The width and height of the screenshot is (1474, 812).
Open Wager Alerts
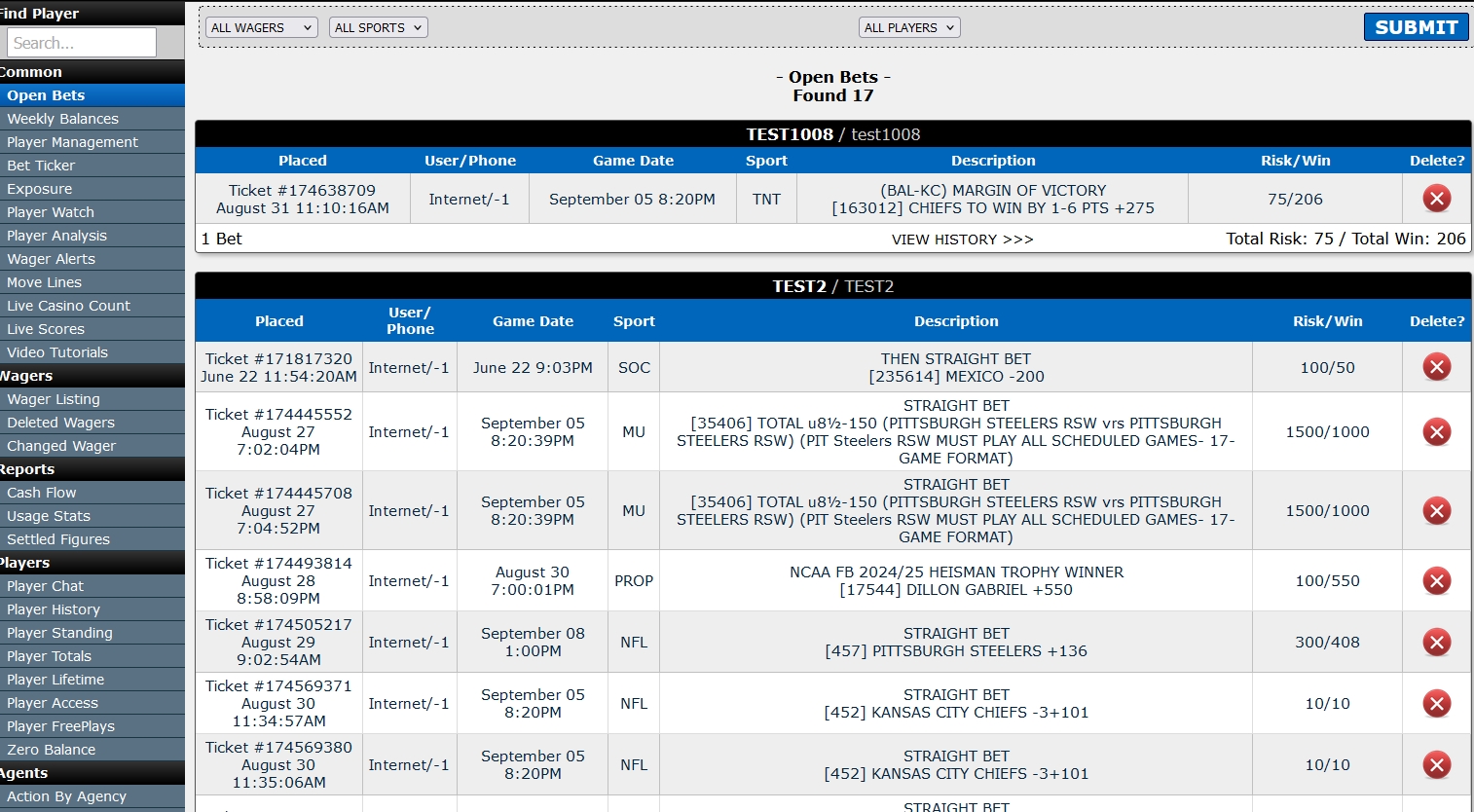tap(92, 259)
